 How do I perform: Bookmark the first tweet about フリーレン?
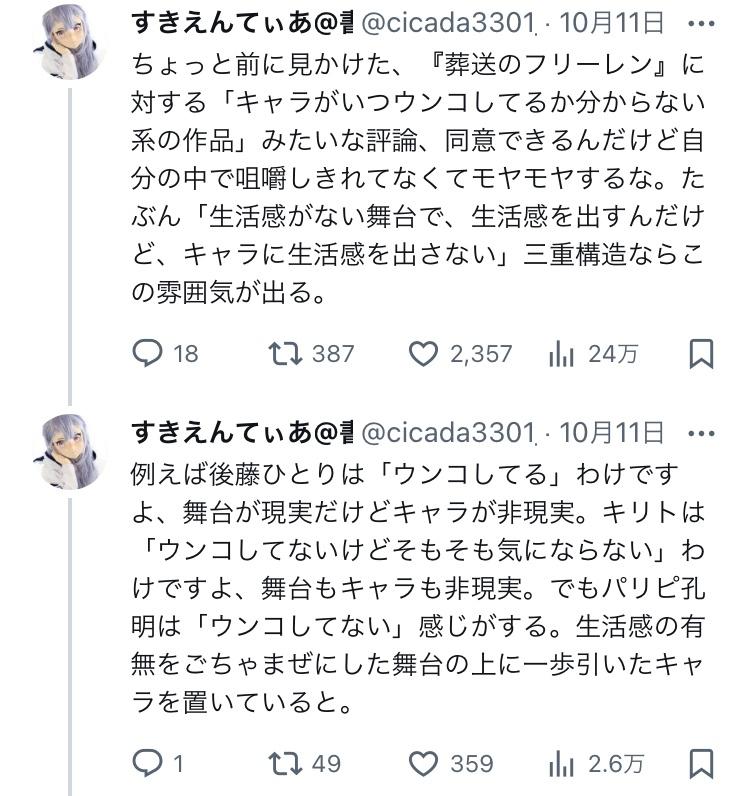[x=702, y=353]
